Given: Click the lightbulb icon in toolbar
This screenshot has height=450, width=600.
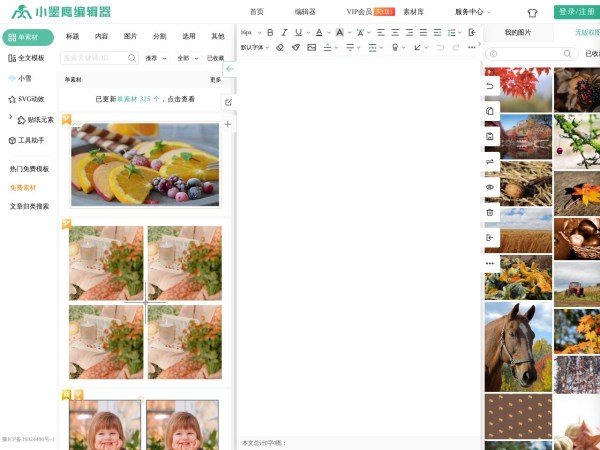Looking at the screenshot, I should [395, 47].
